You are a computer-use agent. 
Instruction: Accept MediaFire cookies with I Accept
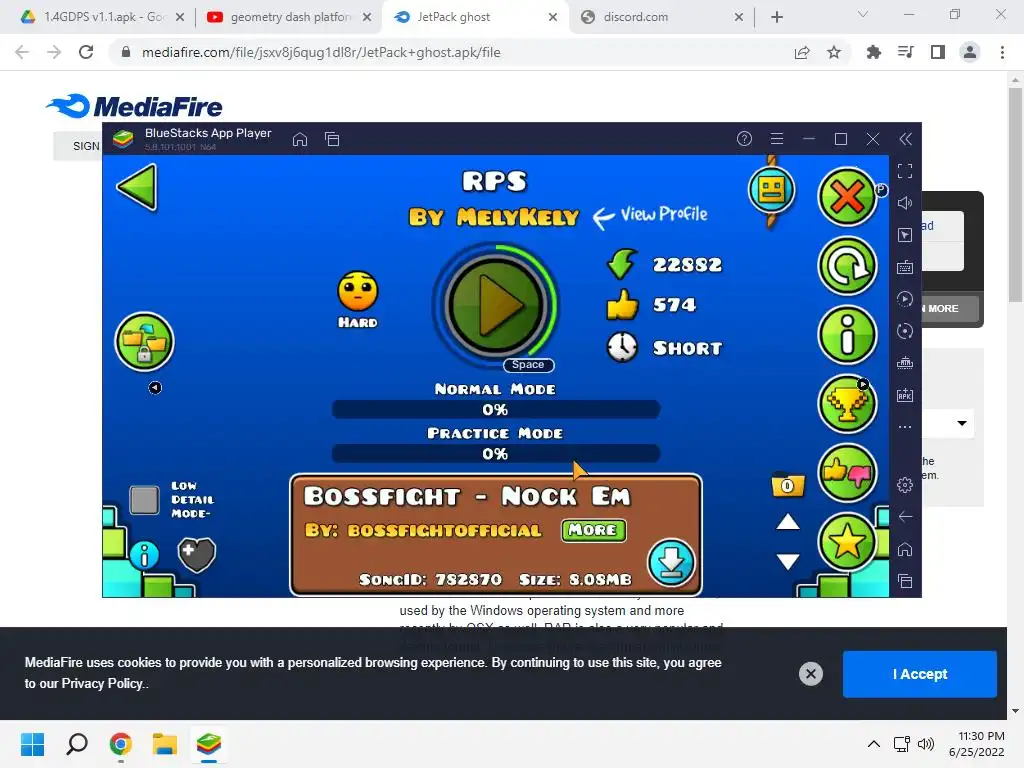click(920, 674)
